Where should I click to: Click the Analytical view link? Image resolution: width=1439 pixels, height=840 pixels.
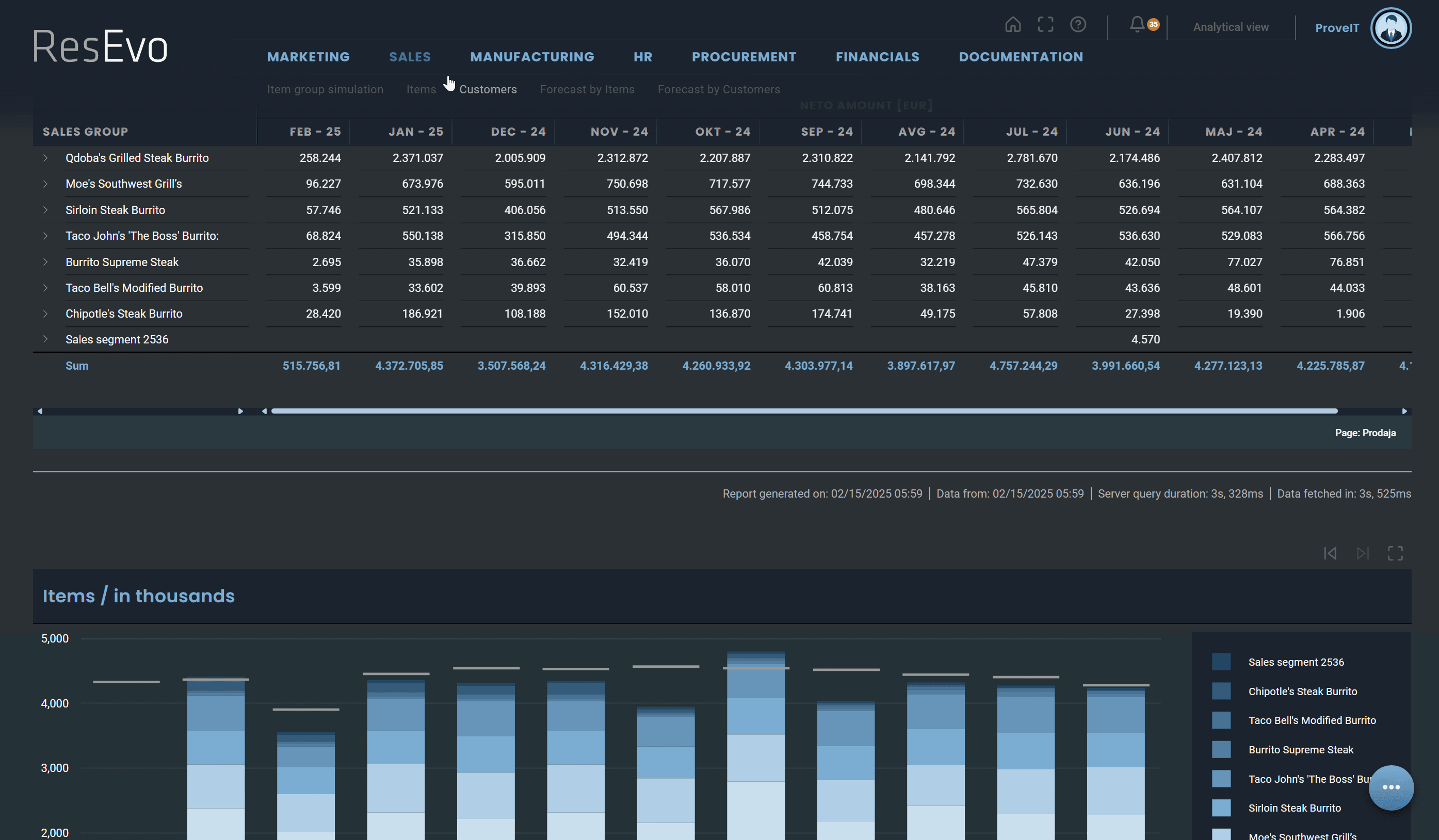pyautogui.click(x=1231, y=27)
